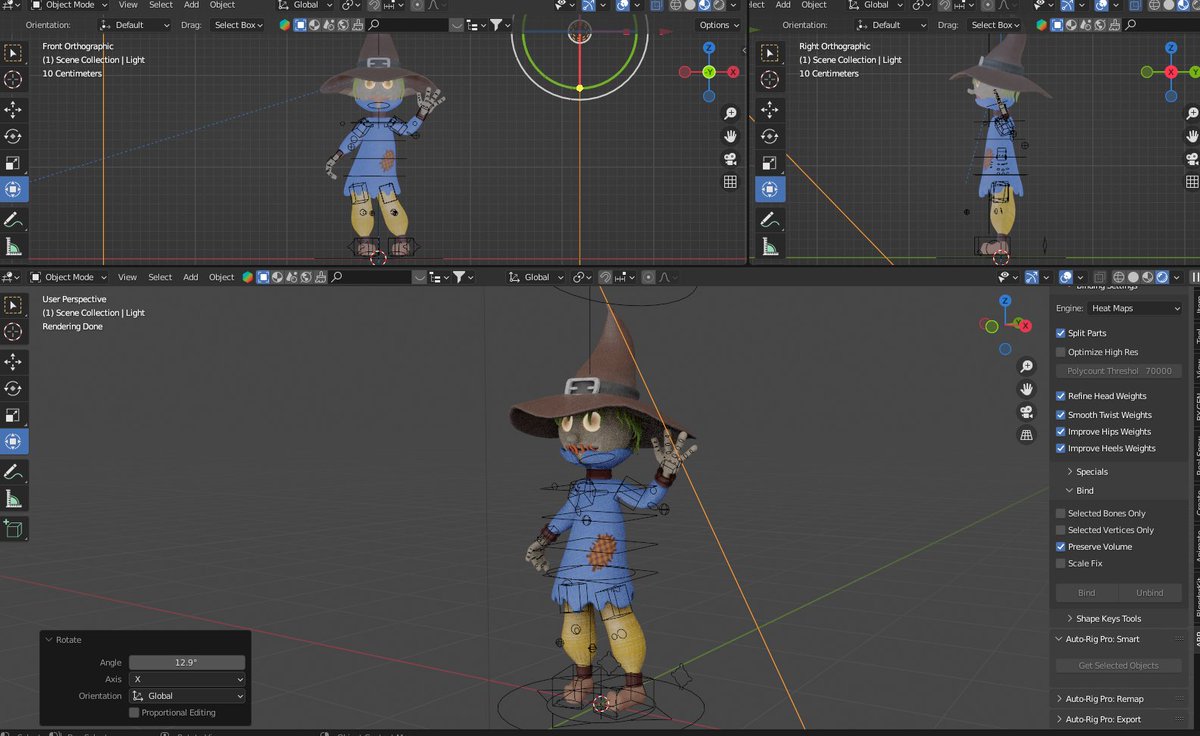
Task: Open View menu in Front Orthographic viewport
Action: (x=128, y=5)
